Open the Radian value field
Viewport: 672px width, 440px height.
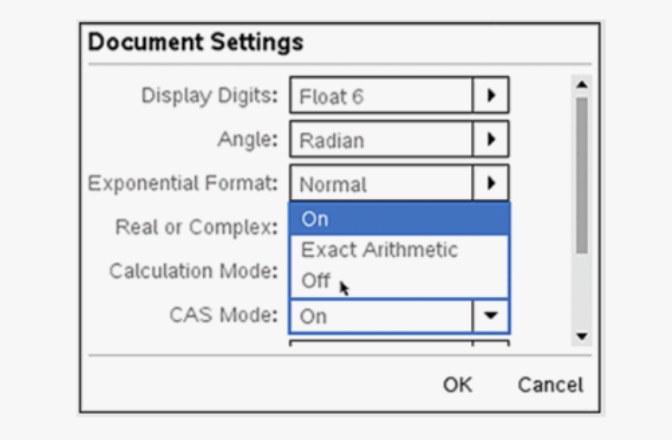pos(381,139)
